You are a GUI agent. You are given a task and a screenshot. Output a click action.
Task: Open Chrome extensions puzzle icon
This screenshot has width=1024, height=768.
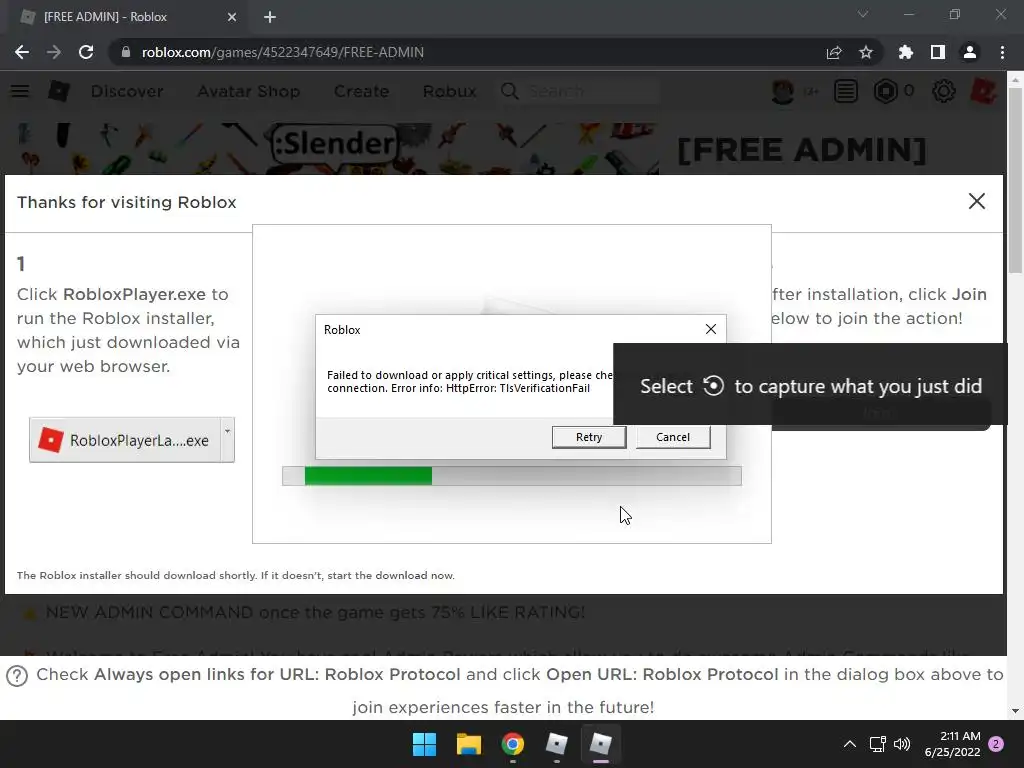tap(905, 52)
